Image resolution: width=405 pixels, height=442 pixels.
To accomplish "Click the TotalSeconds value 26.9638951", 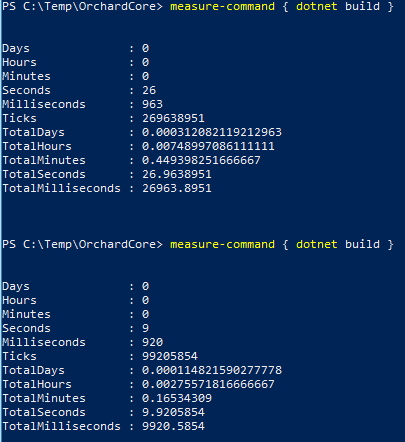I will [177, 174].
